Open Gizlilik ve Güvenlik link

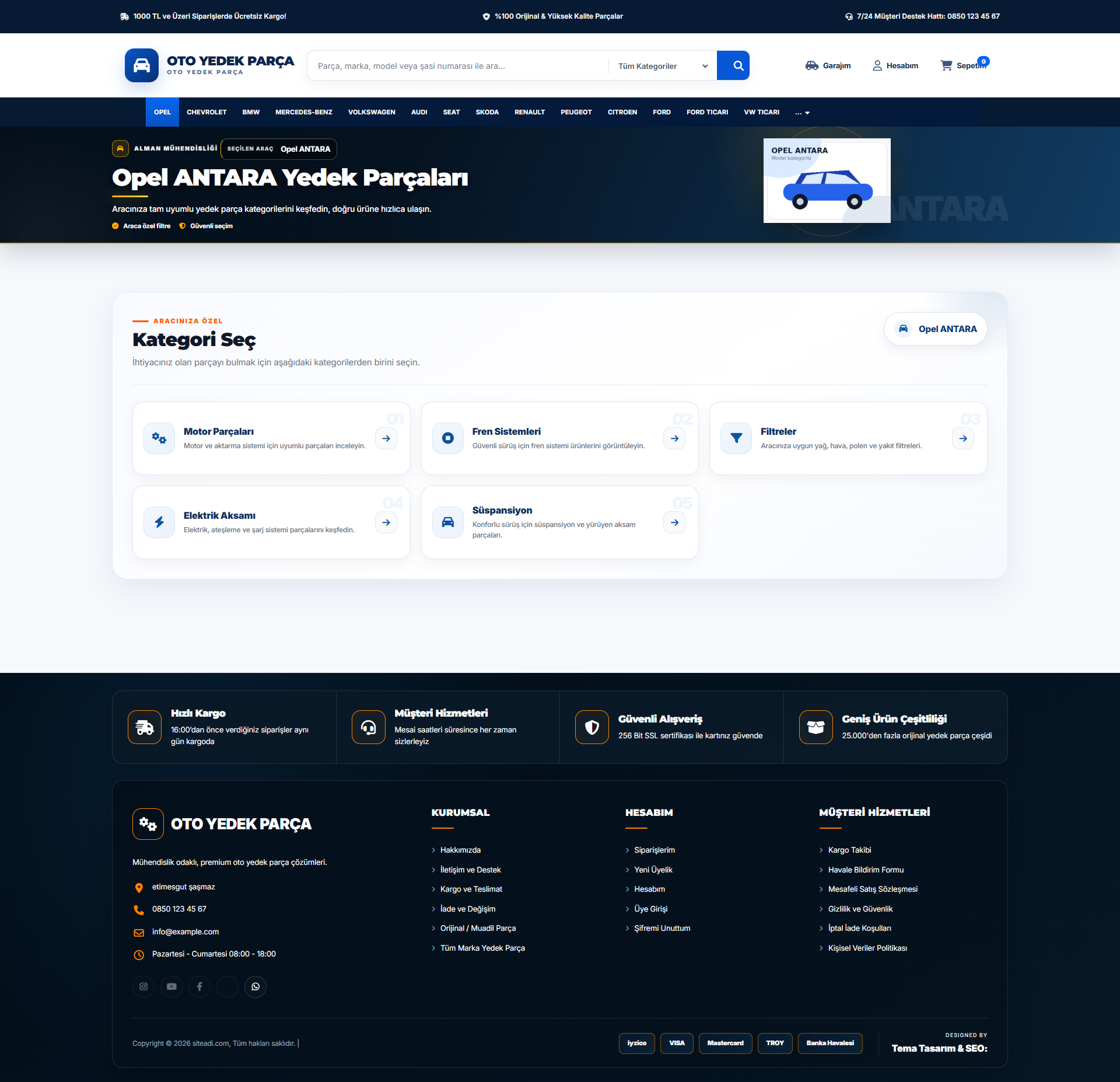point(860,909)
